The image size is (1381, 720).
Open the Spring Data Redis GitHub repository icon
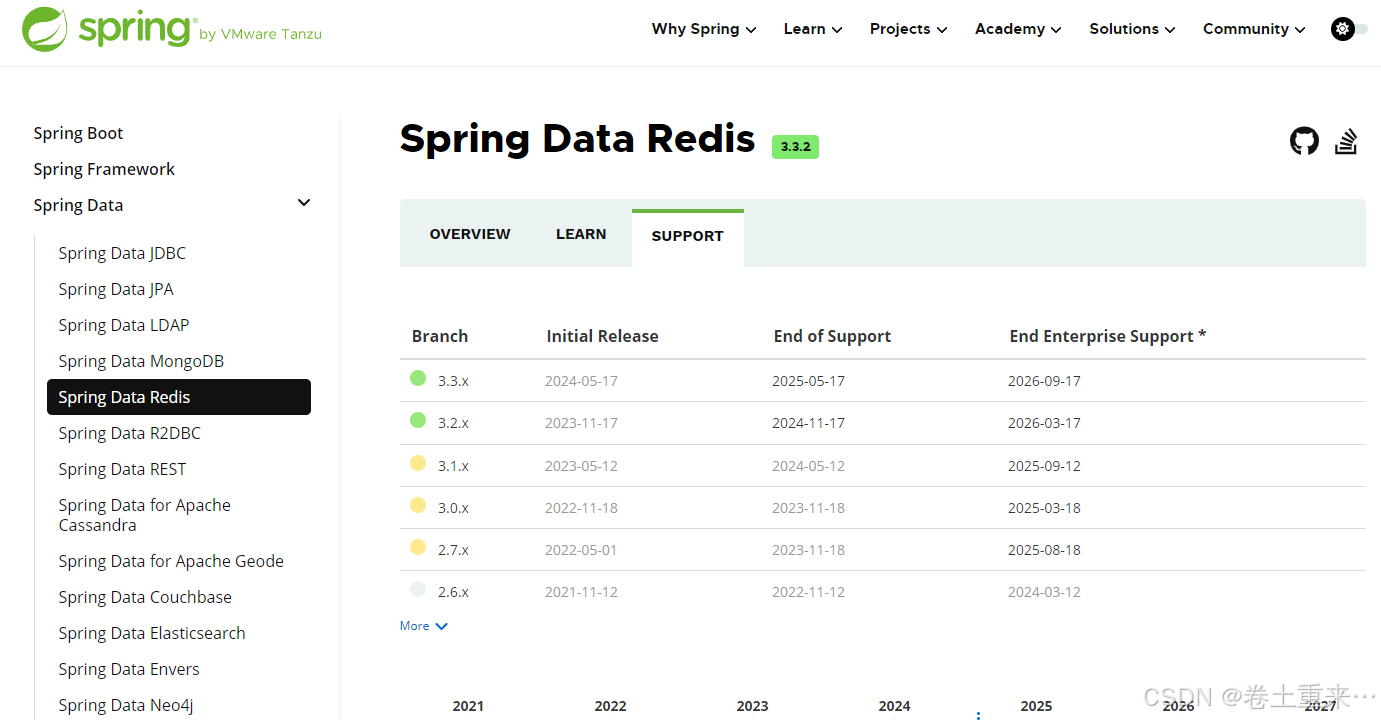tap(1304, 141)
